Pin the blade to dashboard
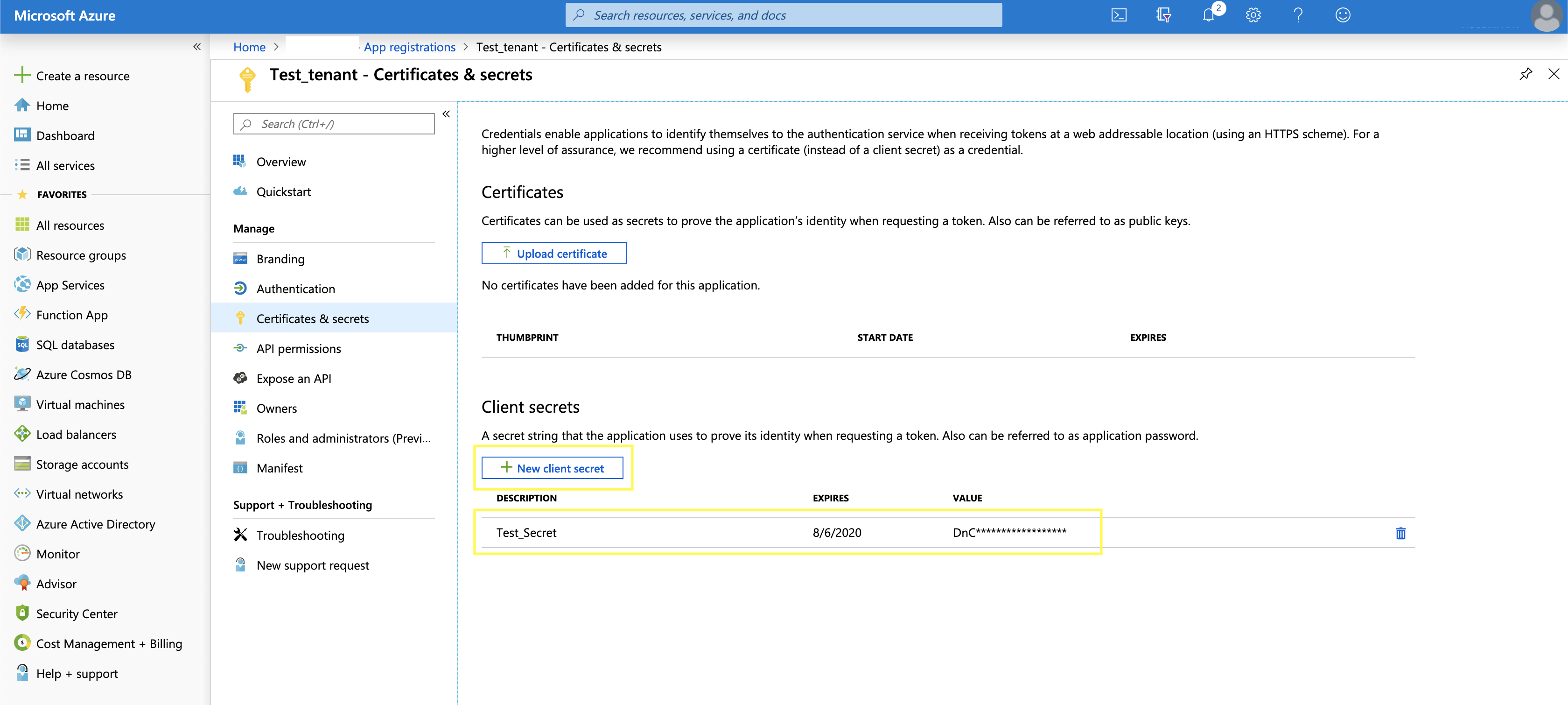The width and height of the screenshot is (1568, 705). pos(1526,74)
